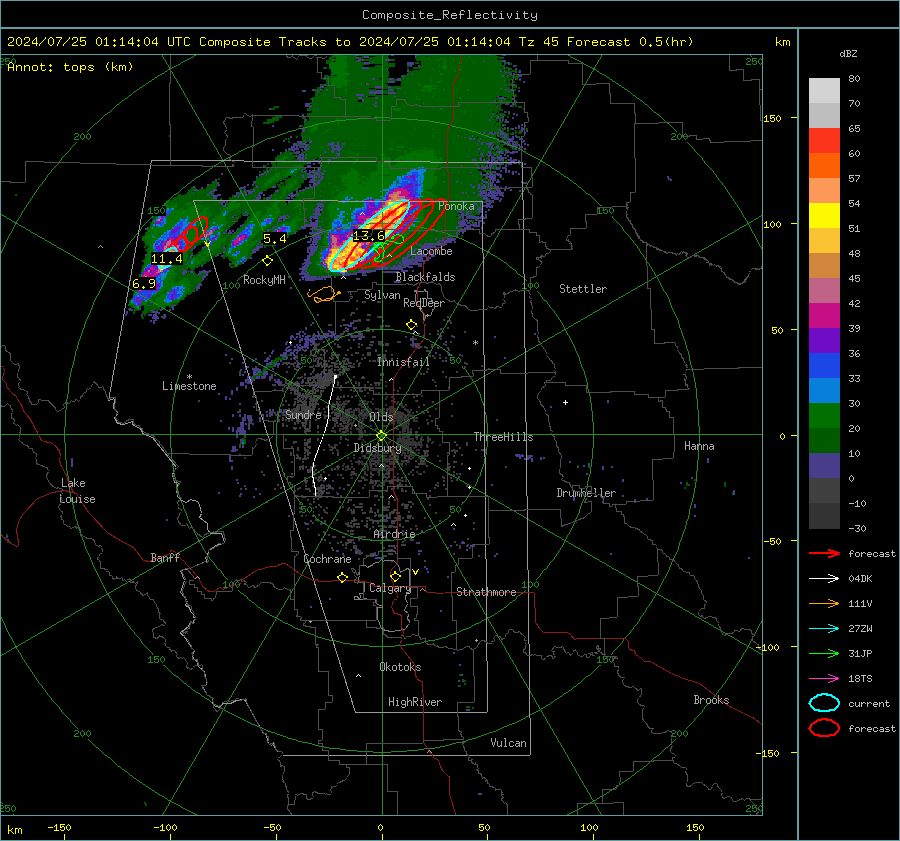
Task: Click the Olds label
Action: point(381,417)
